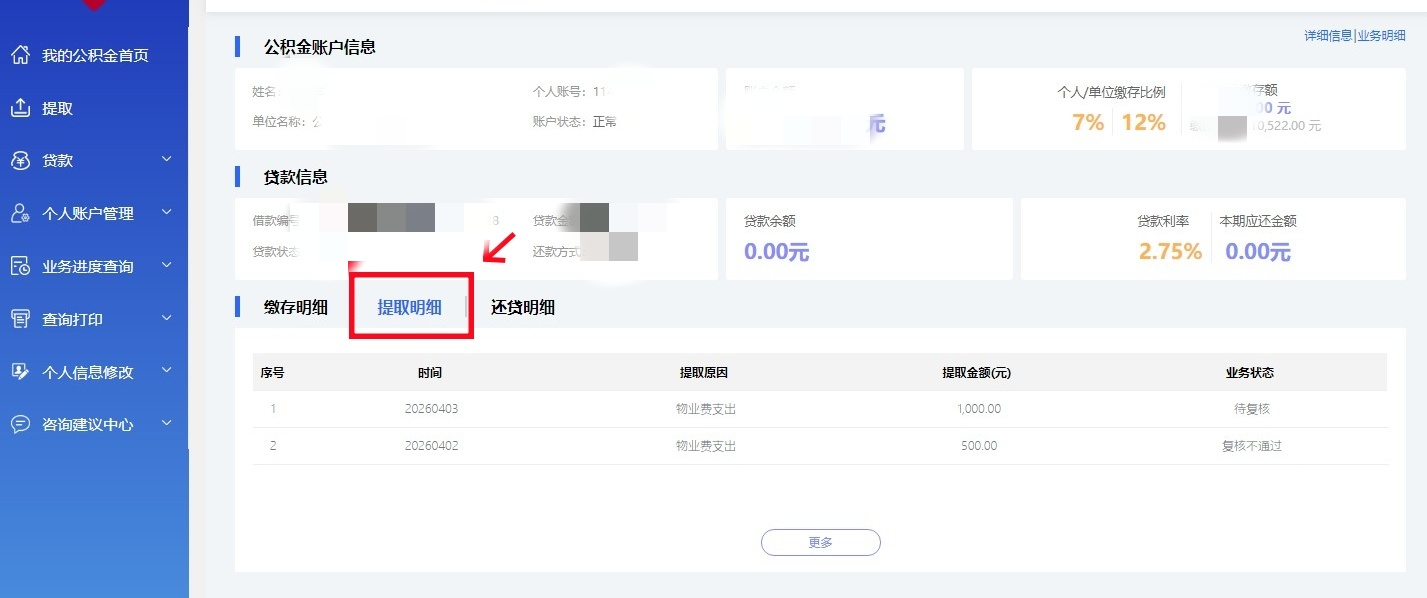The width and height of the screenshot is (1427, 598).
Task: Expand the 个人账户管理 chevron arrow
Action: coord(167,212)
